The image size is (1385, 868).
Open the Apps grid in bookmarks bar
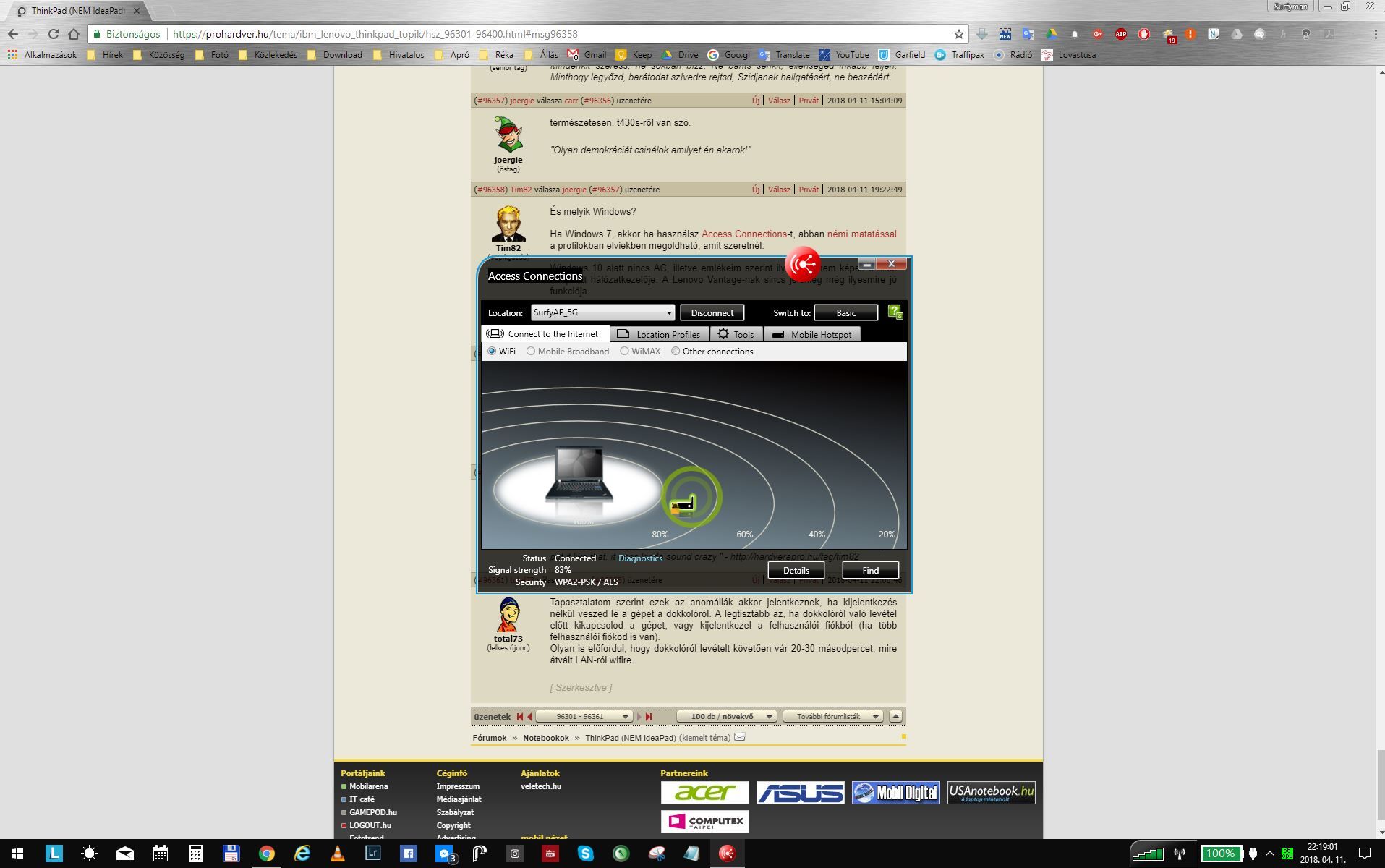12,55
